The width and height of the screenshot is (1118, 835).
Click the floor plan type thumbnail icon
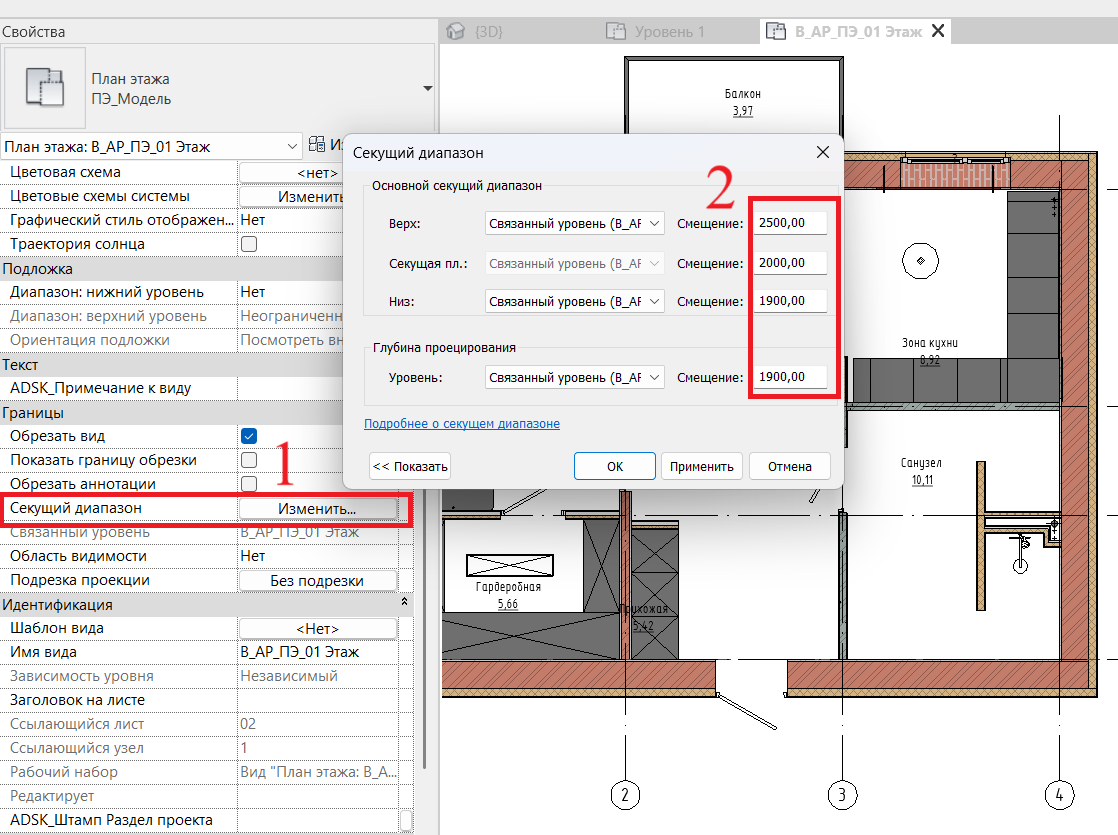(x=45, y=88)
